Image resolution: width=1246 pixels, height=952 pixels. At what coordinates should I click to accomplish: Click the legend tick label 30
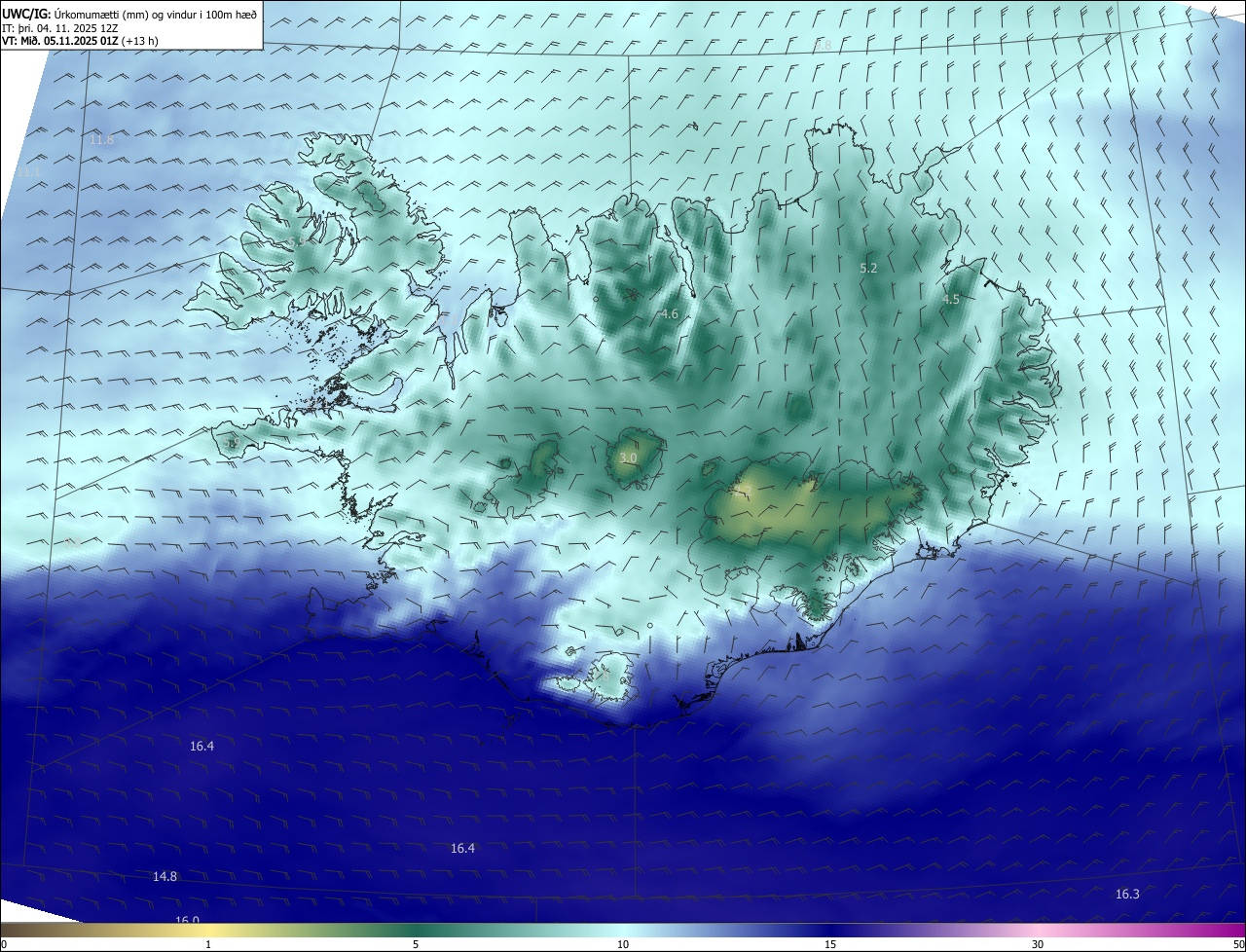coord(1038,944)
